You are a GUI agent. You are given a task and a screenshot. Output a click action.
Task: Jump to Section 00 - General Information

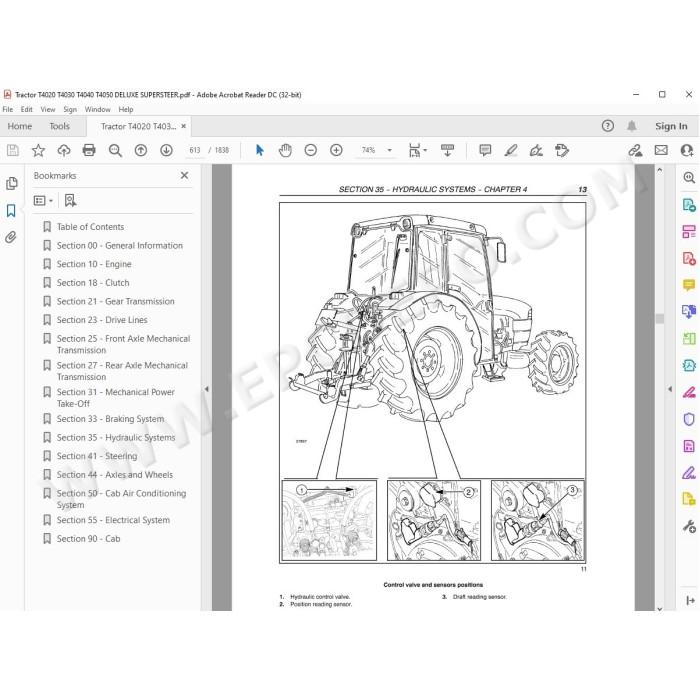pos(120,246)
